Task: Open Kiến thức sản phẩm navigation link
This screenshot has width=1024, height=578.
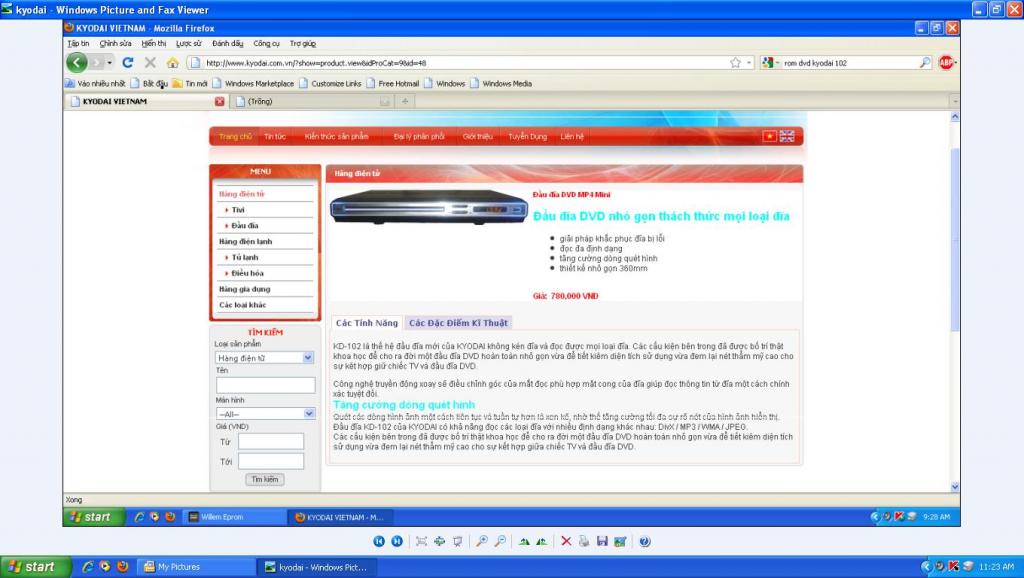Action: click(x=336, y=136)
